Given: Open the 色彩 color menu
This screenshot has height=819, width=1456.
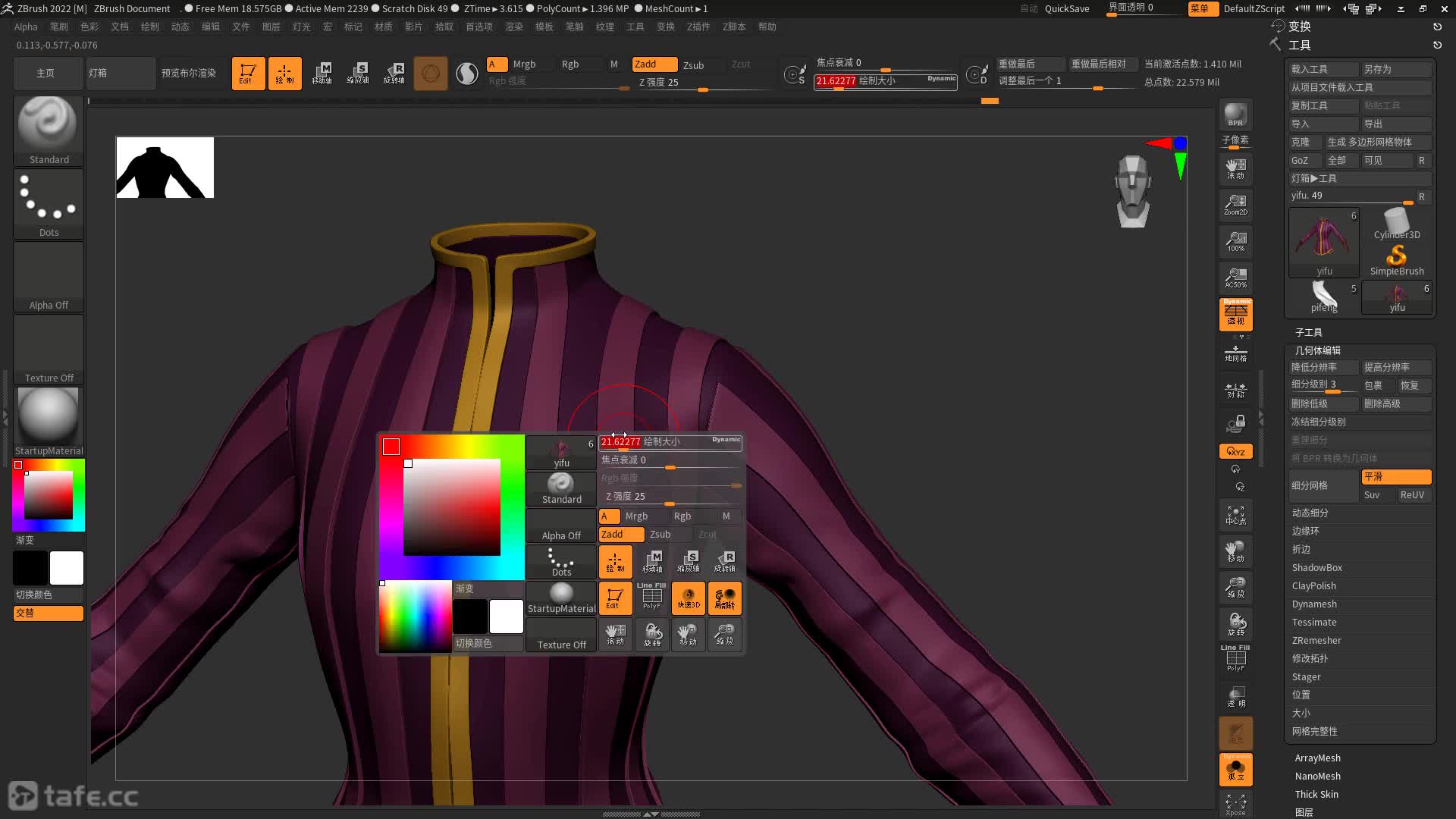Looking at the screenshot, I should (x=89, y=27).
